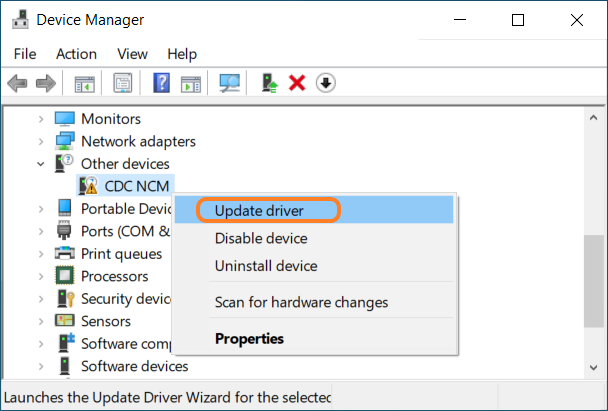Open the View menu
The height and width of the screenshot is (411, 608).
point(132,53)
